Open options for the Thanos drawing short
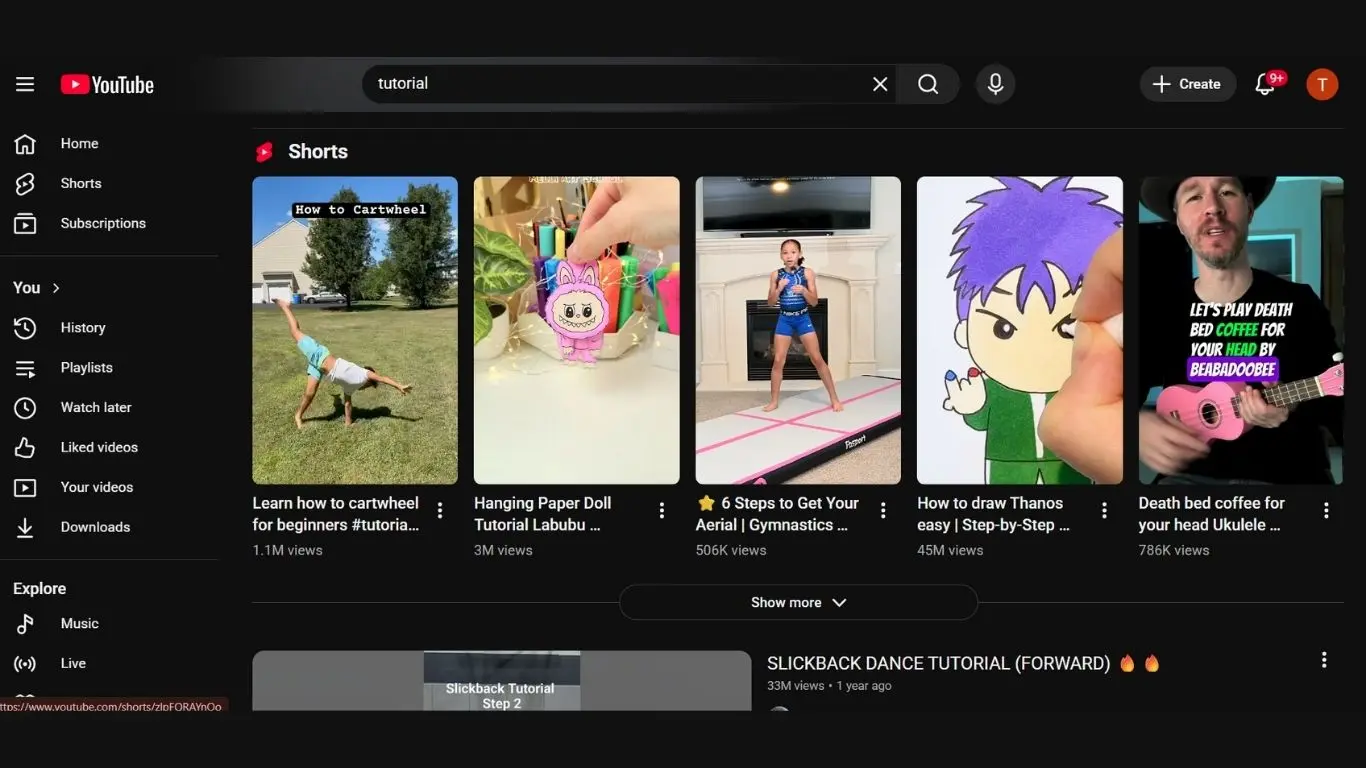The width and height of the screenshot is (1366, 768). 1104,511
